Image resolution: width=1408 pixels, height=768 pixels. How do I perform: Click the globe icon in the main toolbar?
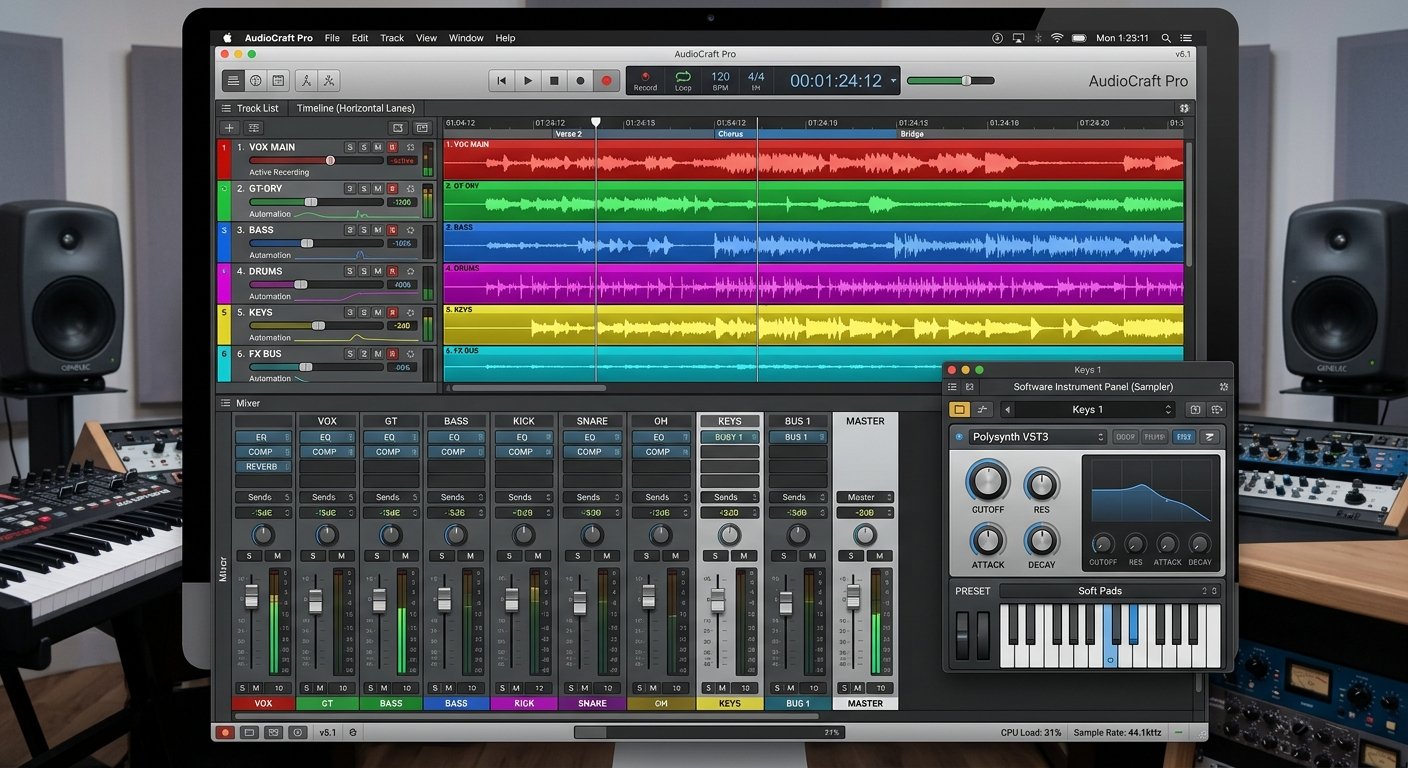pyautogui.click(x=256, y=81)
